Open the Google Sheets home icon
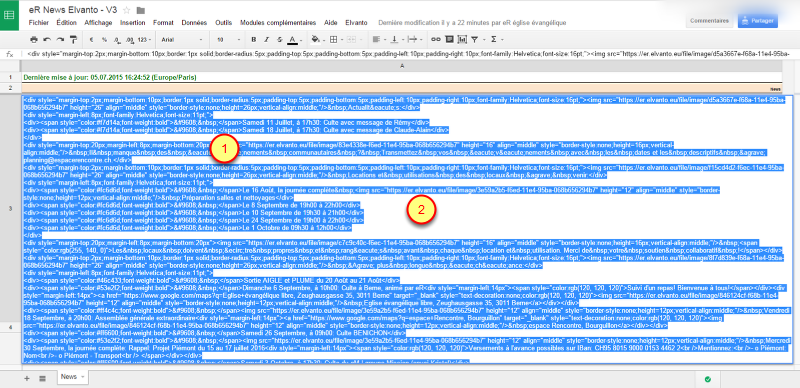The height and width of the screenshot is (388, 800). click(x=9, y=15)
